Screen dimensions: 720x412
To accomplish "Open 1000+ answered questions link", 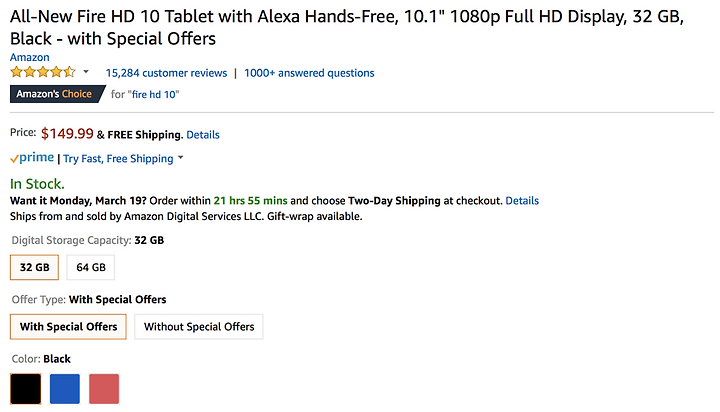I will 309,73.
